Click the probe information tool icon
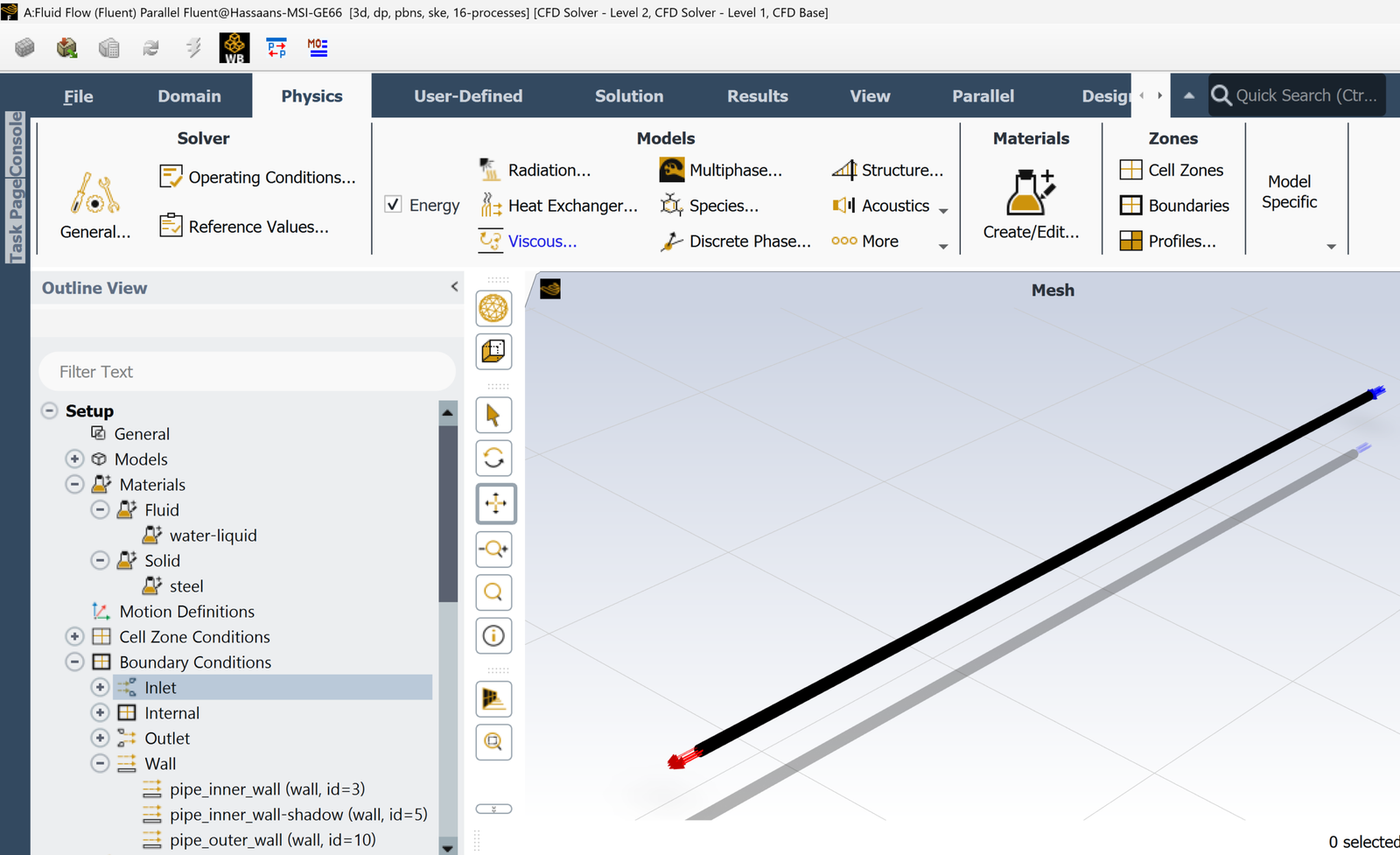This screenshot has height=855, width=1400. click(x=493, y=636)
